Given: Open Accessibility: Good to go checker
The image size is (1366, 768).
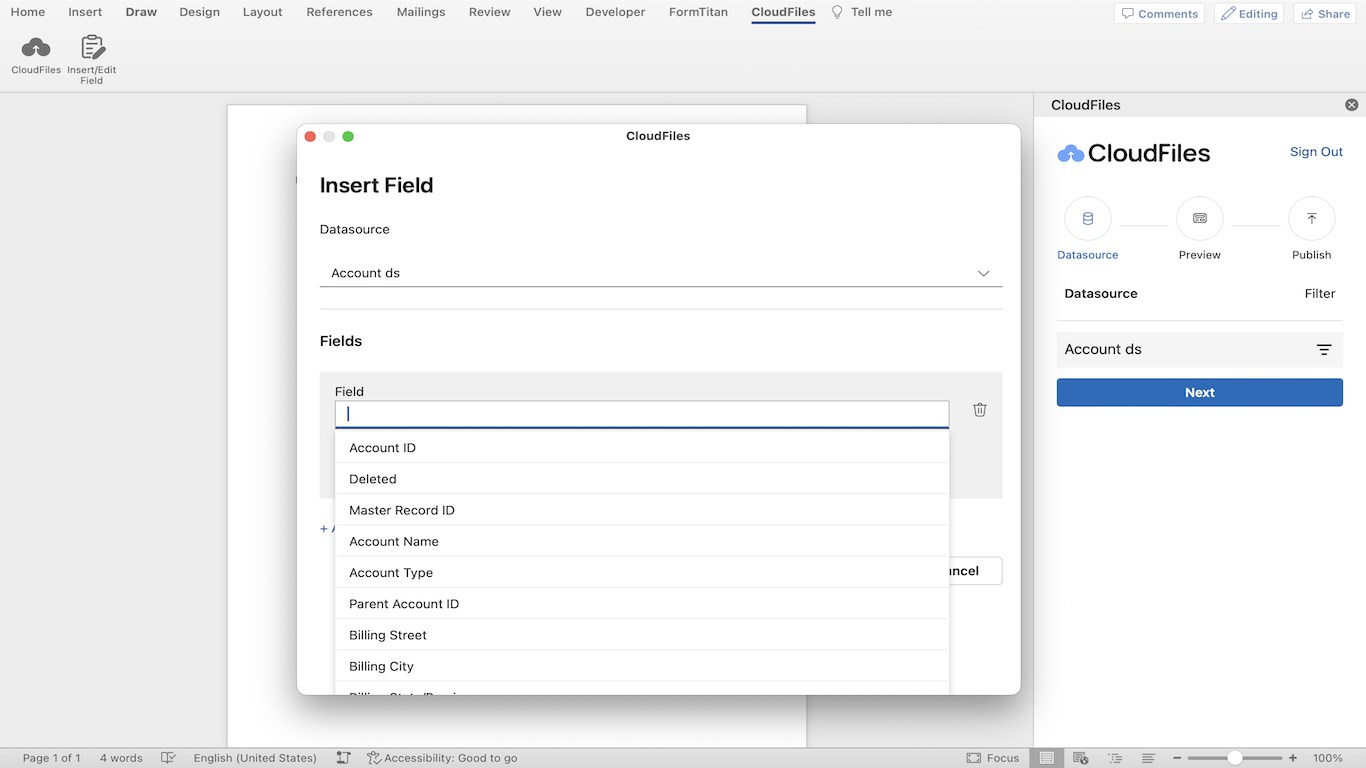Looking at the screenshot, I should coord(442,758).
